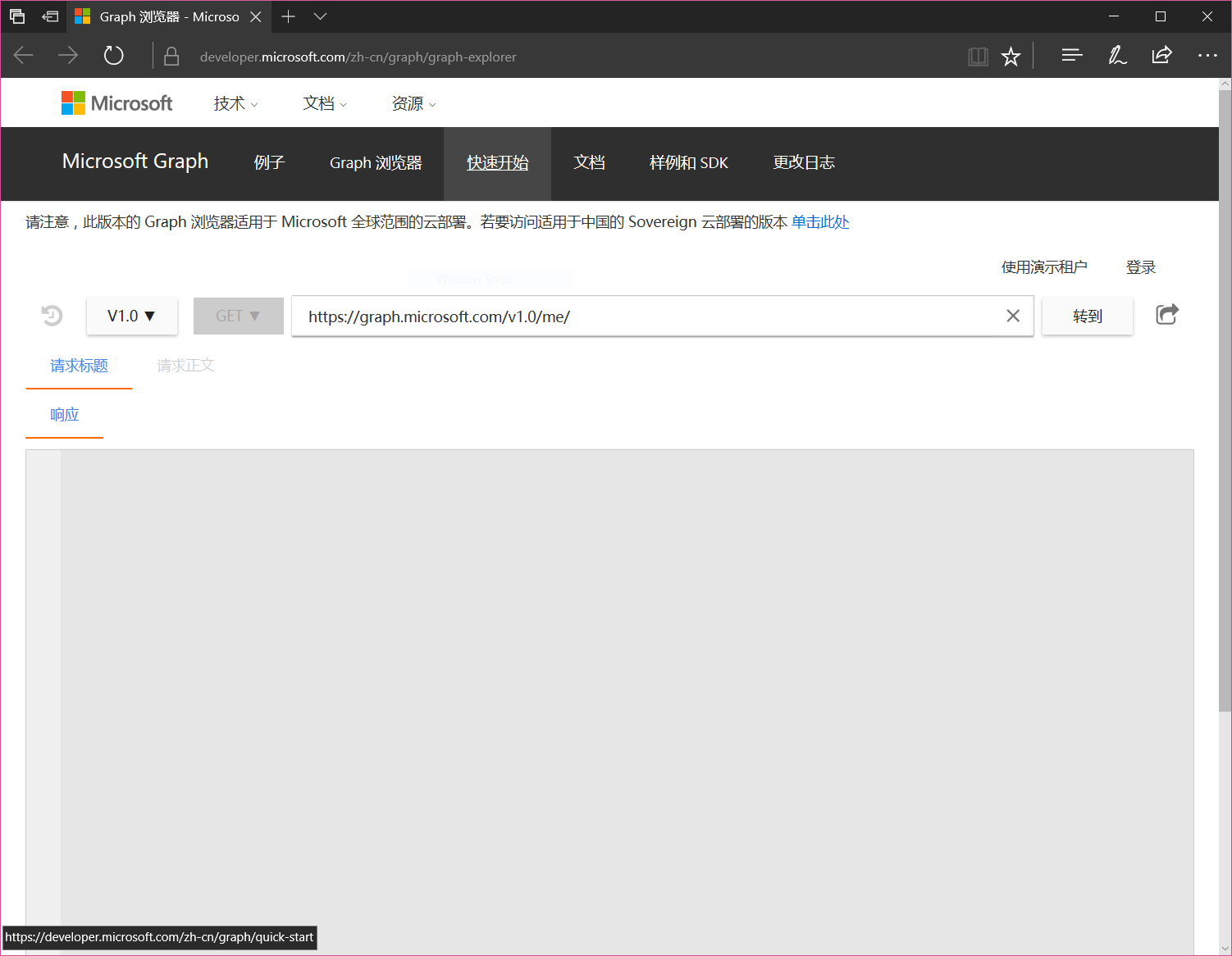Switch to the 请求标题 tab
Screen dimensions: 1232x956
tap(79, 366)
